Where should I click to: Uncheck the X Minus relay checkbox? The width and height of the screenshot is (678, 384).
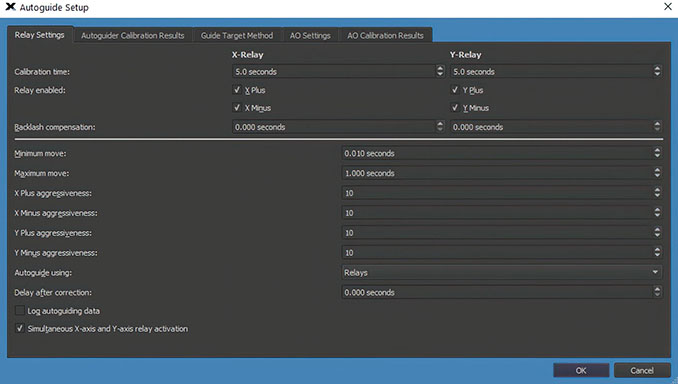[237, 108]
